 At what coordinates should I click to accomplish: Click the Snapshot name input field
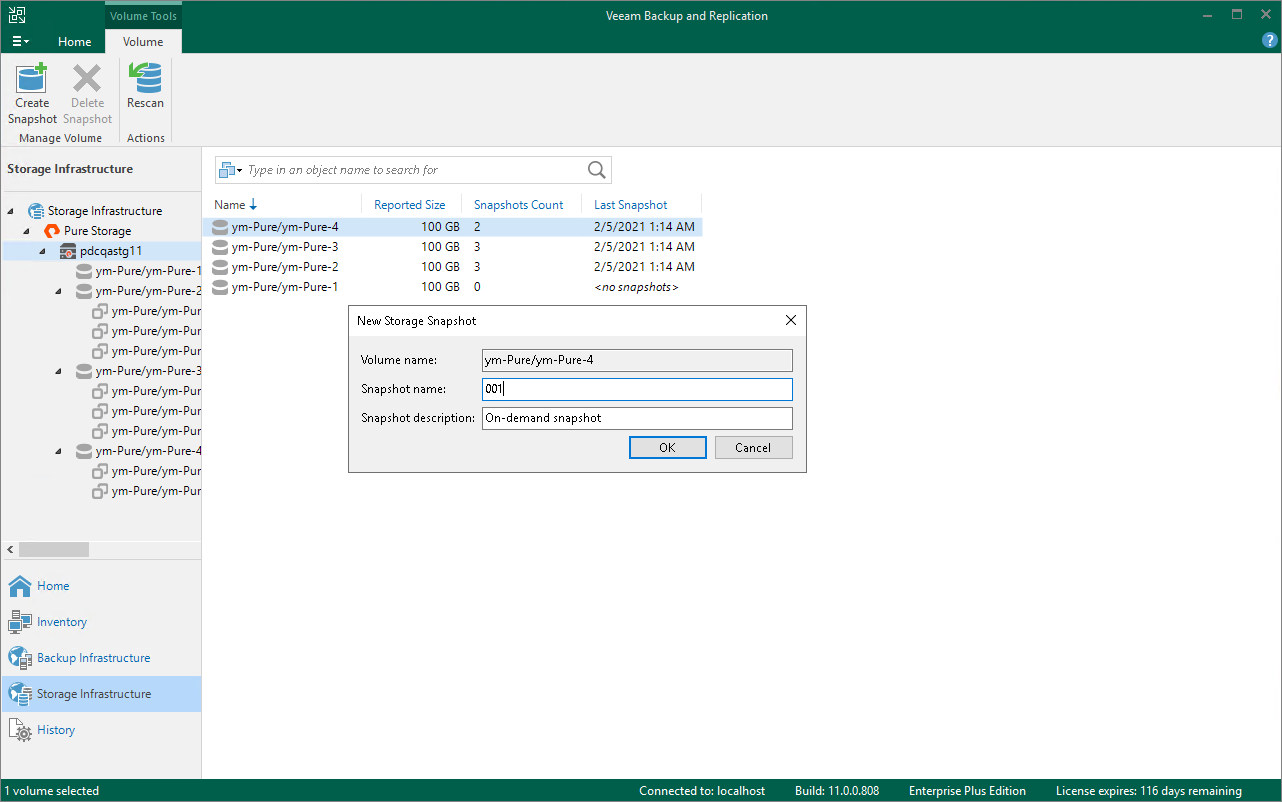point(637,389)
